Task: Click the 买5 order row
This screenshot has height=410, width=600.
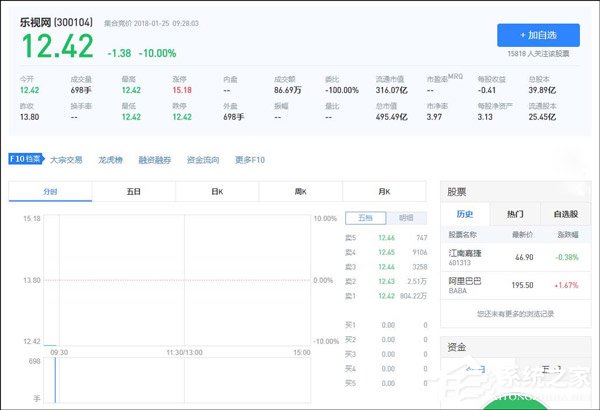Action: click(x=386, y=383)
